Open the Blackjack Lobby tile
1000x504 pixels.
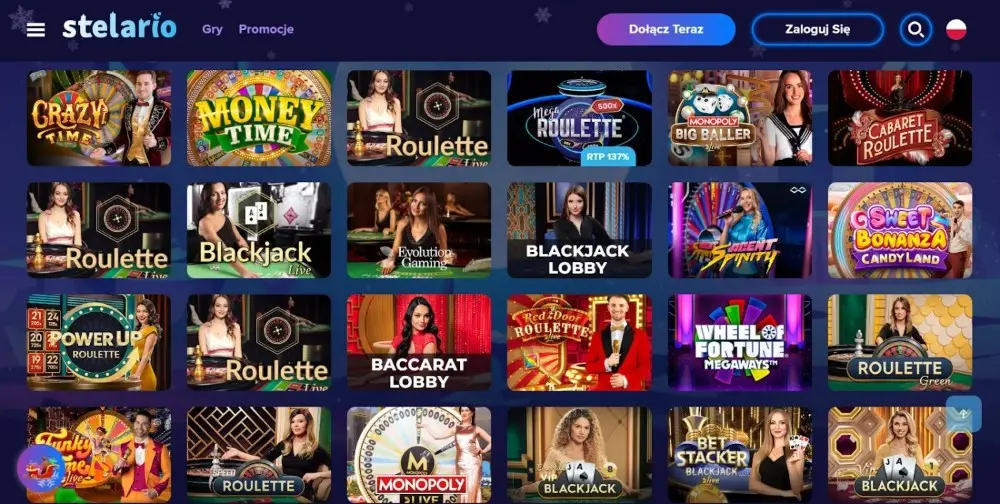click(x=579, y=230)
